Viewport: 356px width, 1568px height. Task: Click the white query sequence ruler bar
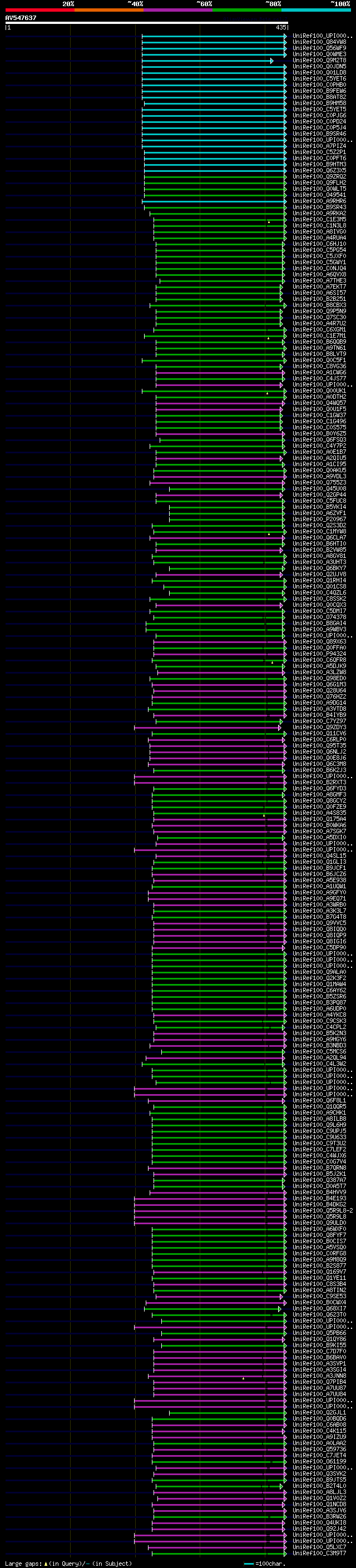pyautogui.click(x=147, y=22)
